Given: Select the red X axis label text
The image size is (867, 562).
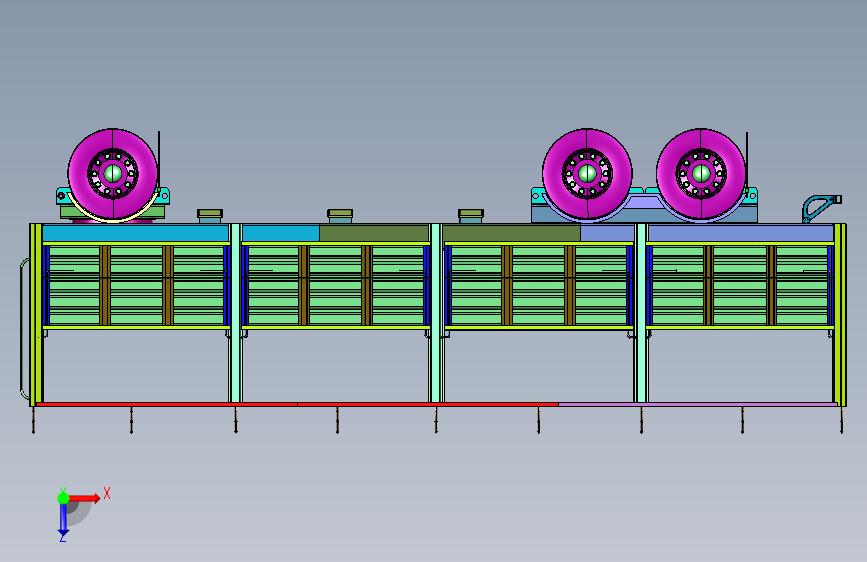Looking at the screenshot, I should tap(107, 493).
